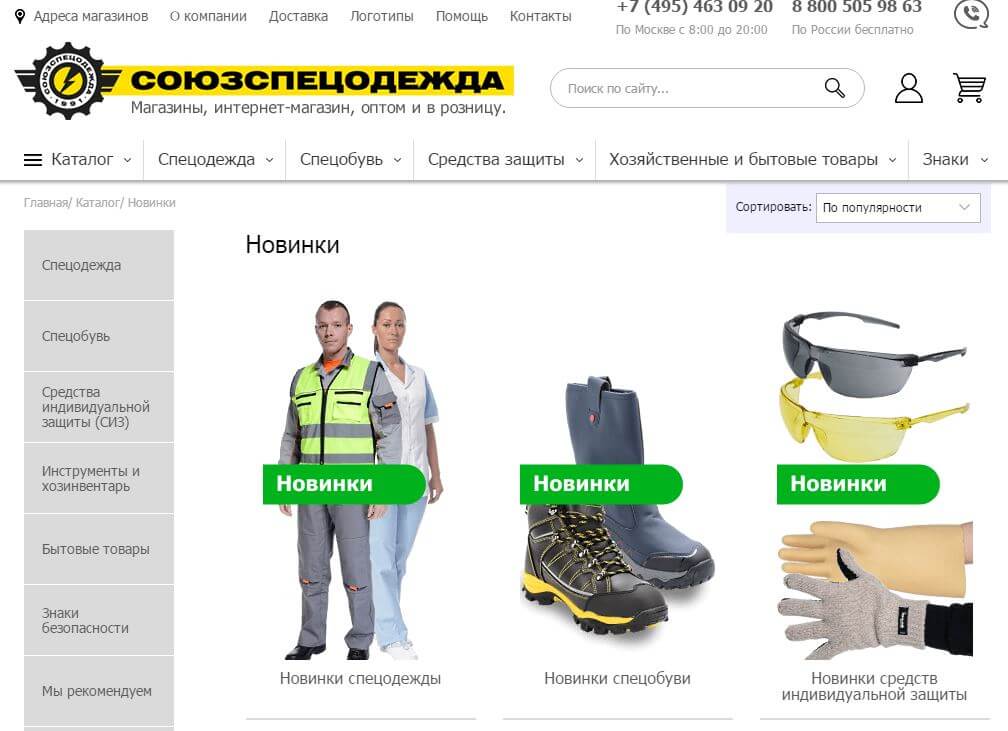Open the По популярности sort dropdown

897,208
